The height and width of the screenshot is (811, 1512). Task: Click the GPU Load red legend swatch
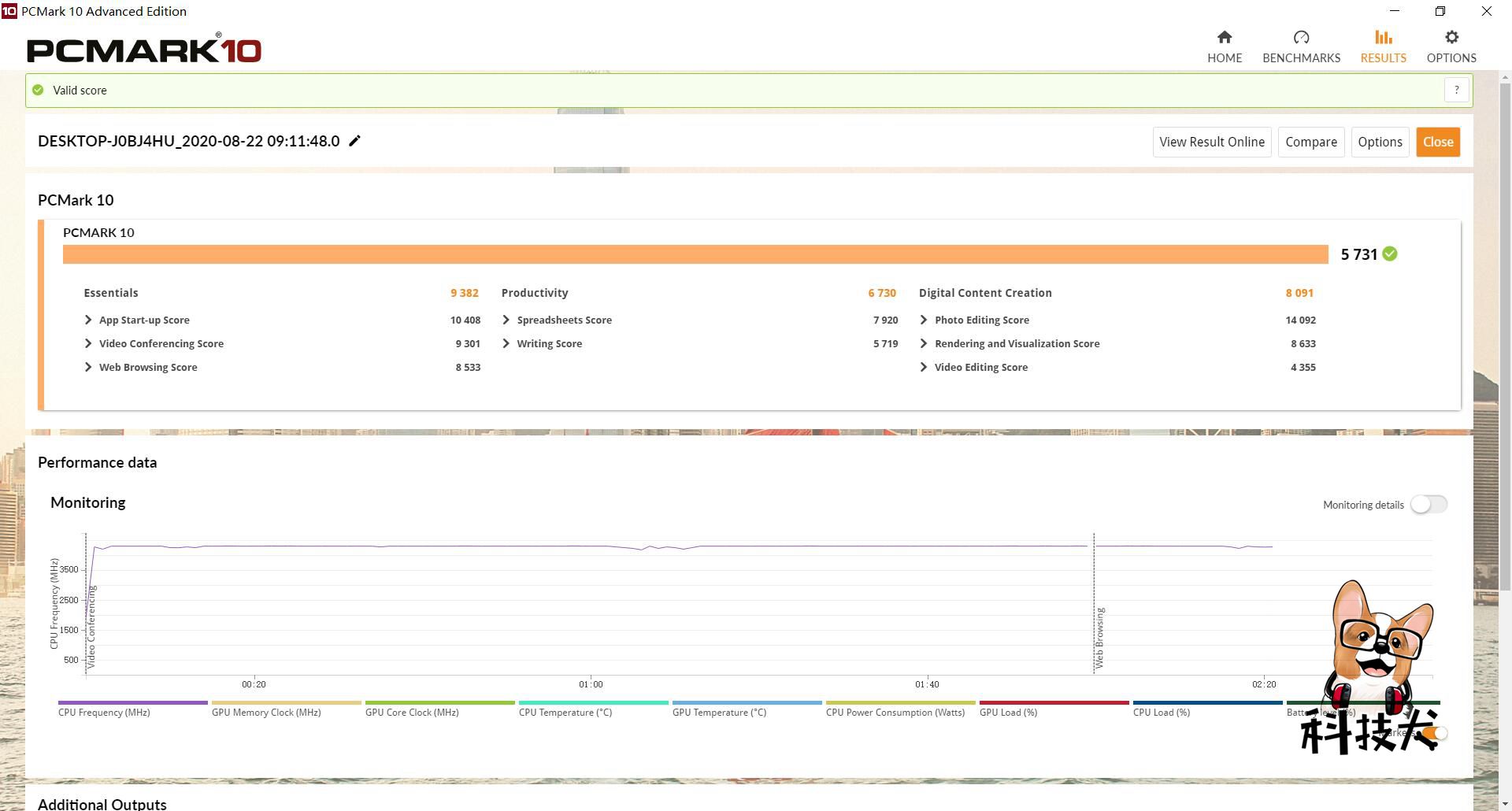pos(1054,702)
